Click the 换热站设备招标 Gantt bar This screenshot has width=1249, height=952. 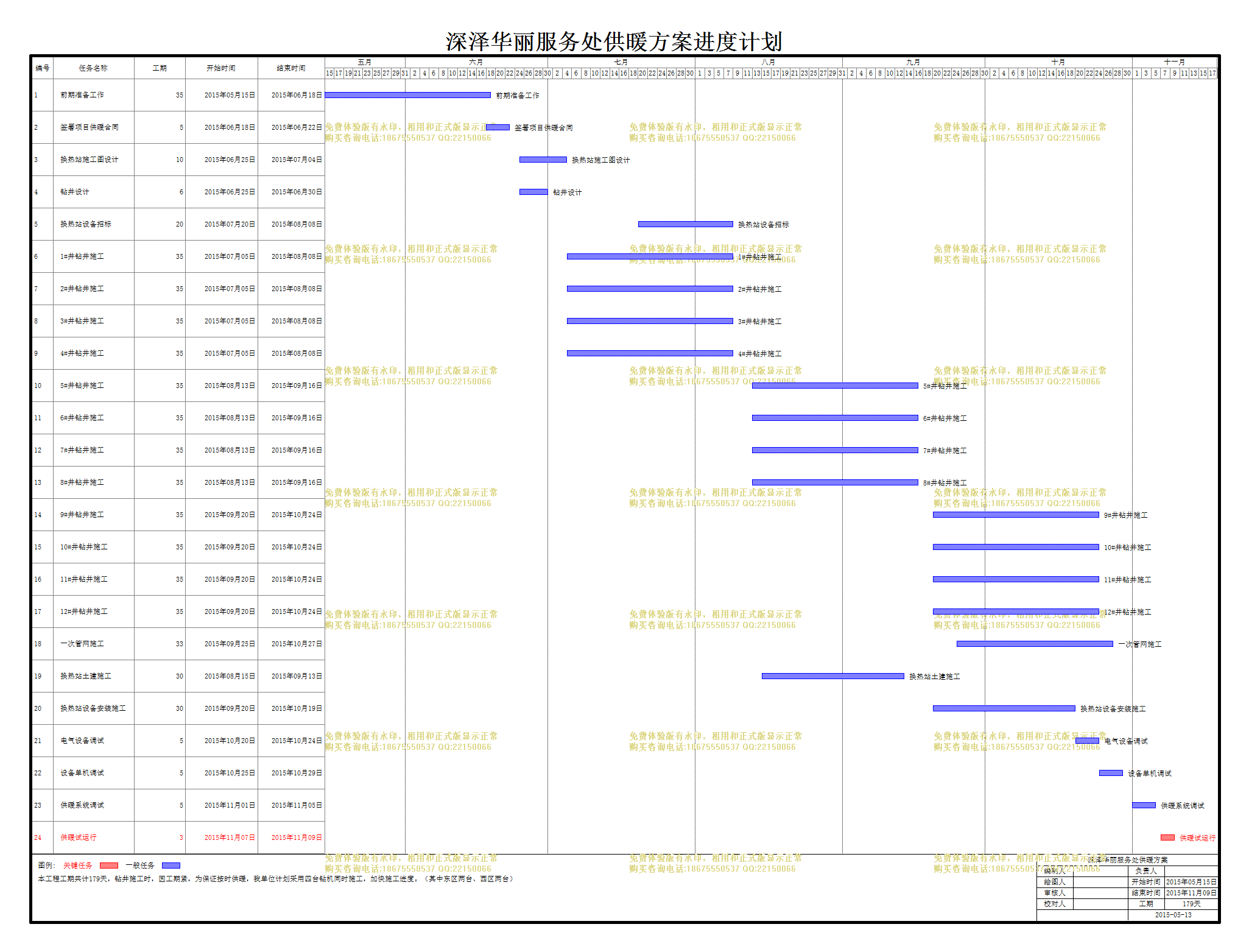(685, 224)
